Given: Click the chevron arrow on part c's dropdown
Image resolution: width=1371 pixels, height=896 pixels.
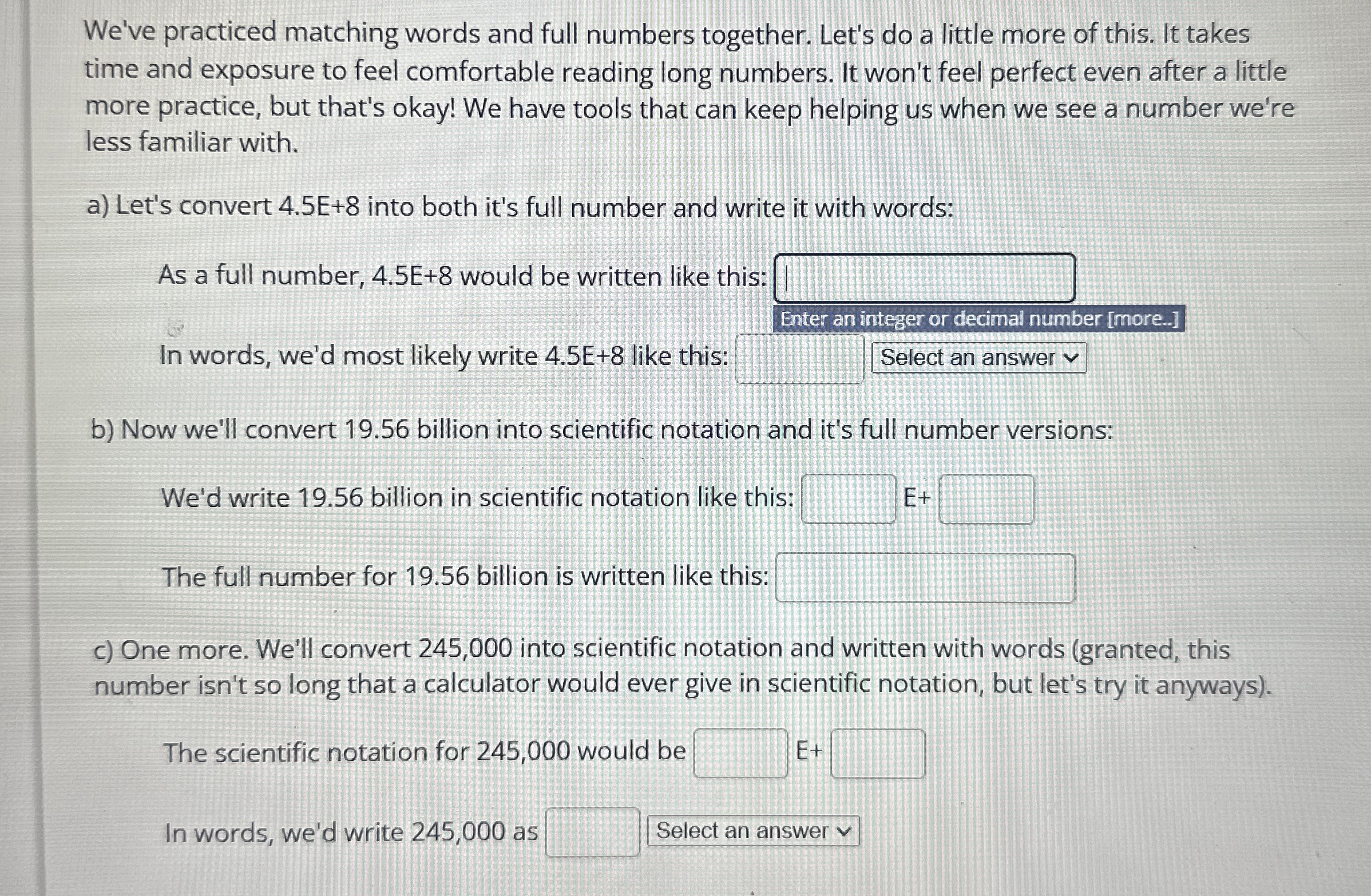Looking at the screenshot, I should coord(843,831).
